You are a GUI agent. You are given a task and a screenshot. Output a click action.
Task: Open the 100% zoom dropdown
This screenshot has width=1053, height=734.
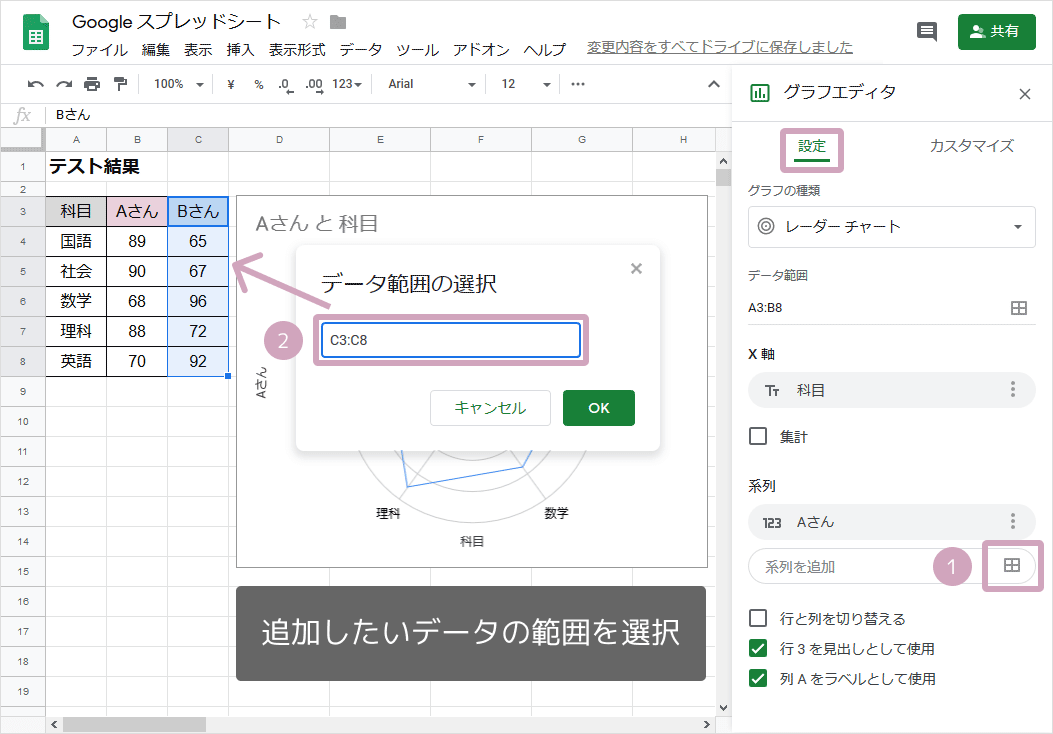click(177, 84)
